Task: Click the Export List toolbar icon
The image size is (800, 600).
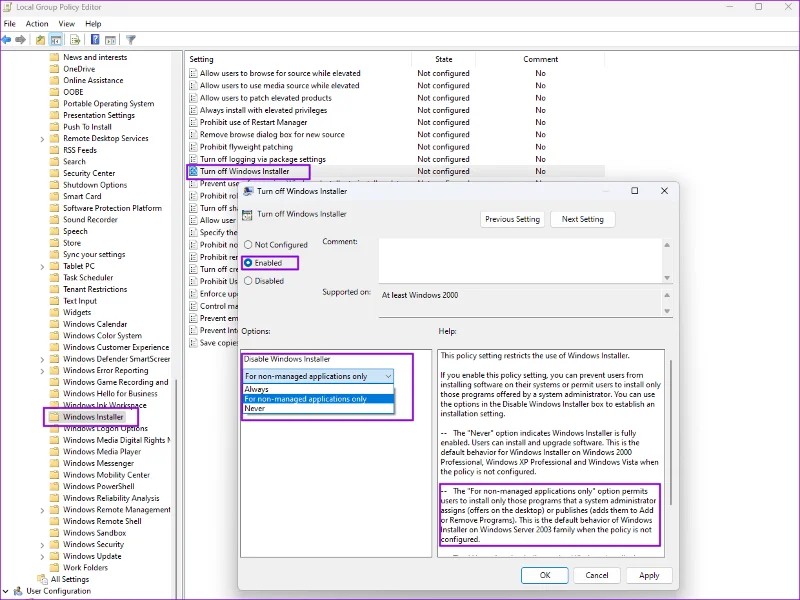Action: (75, 40)
